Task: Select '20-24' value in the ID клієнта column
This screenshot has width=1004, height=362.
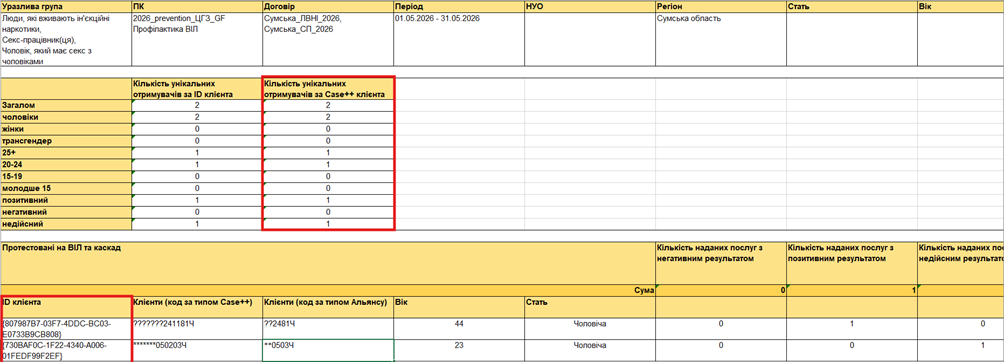Action: [197, 165]
